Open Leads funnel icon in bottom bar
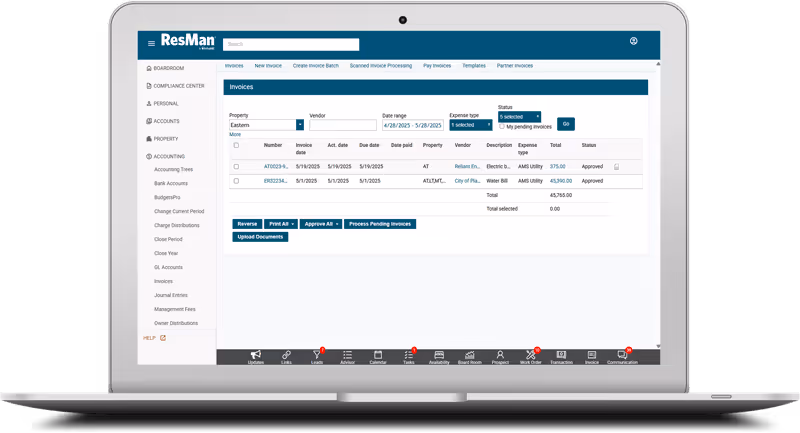Viewport: 800px width, 433px height. 317,356
